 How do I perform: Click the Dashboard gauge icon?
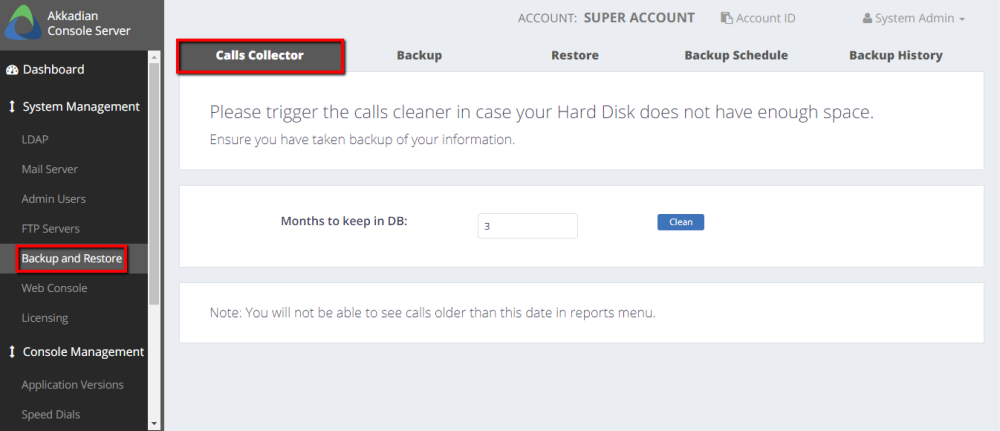[12, 69]
